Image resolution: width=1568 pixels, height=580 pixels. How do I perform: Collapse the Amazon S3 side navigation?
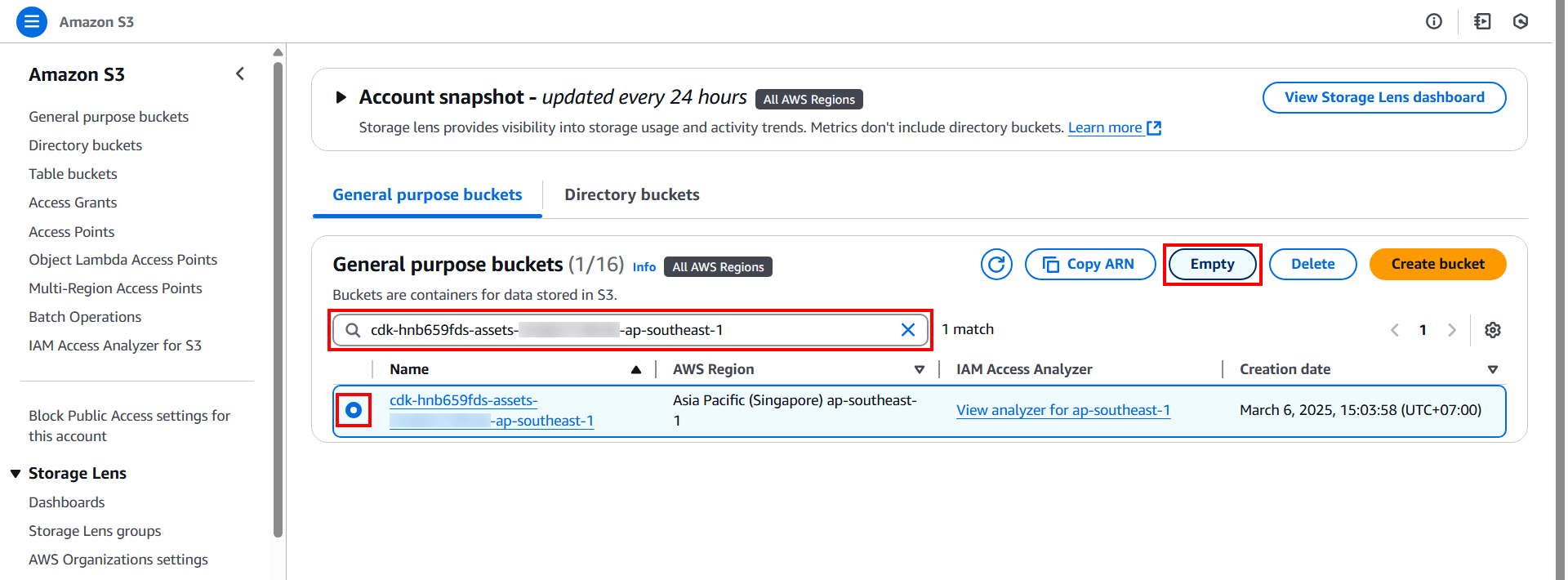tap(240, 74)
